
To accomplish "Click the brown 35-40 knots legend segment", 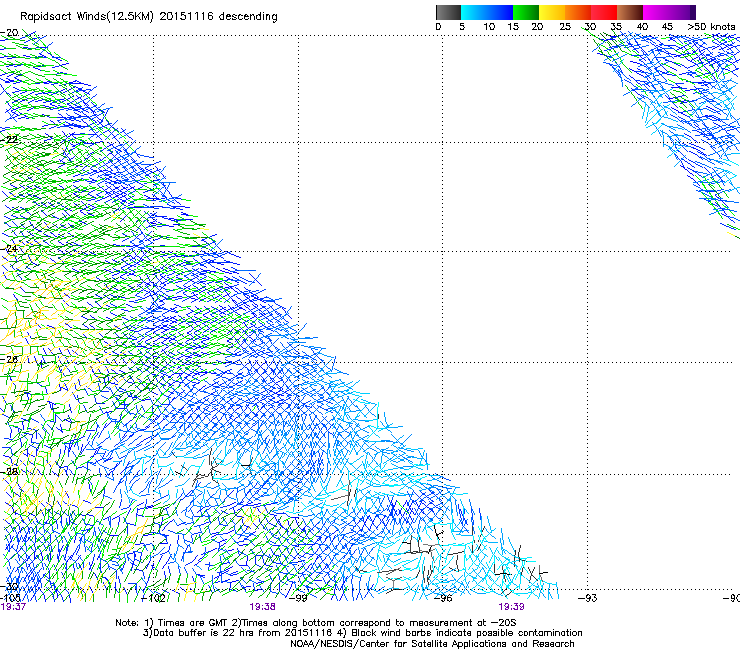I will 630,12.
